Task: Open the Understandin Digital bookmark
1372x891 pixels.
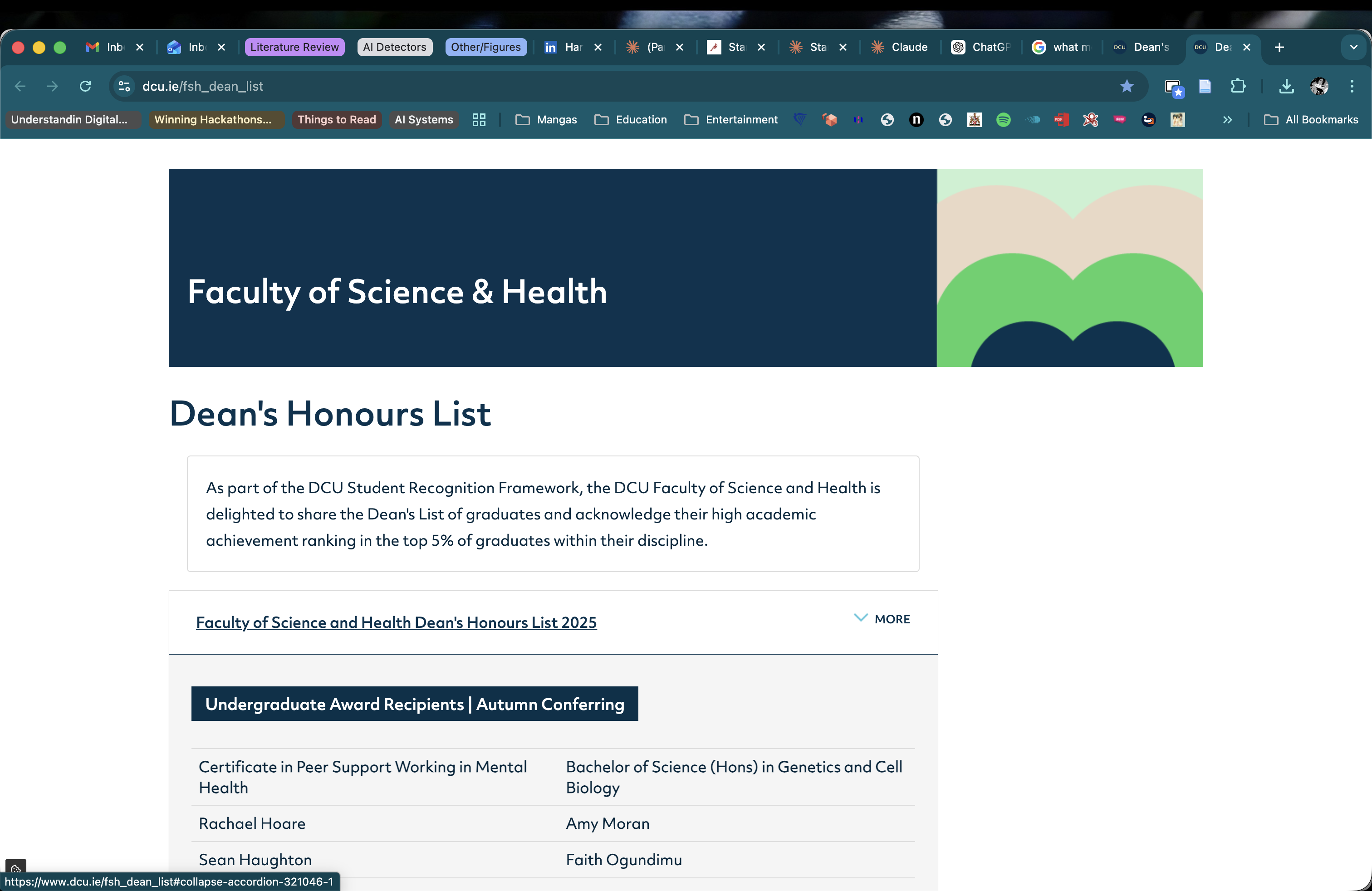Action: pos(74,120)
